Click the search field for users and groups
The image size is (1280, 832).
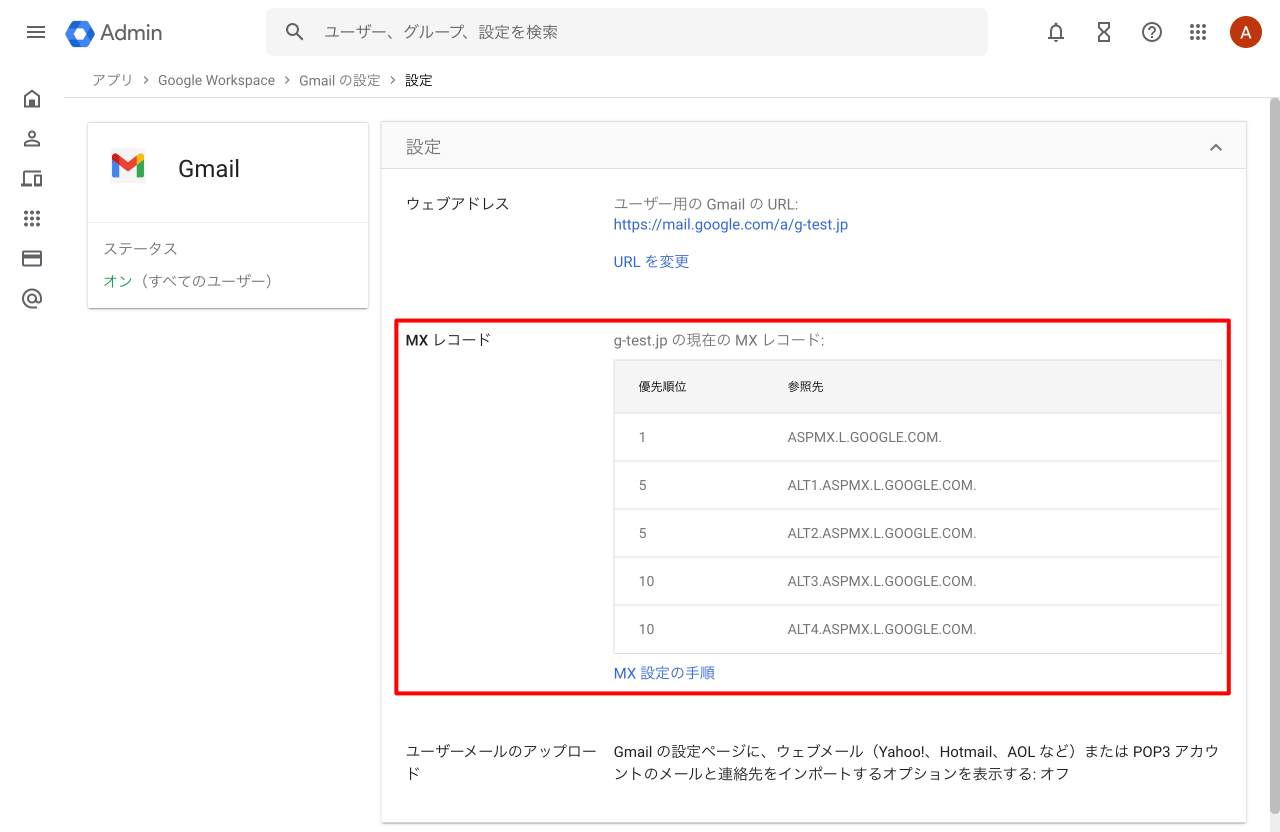627,32
